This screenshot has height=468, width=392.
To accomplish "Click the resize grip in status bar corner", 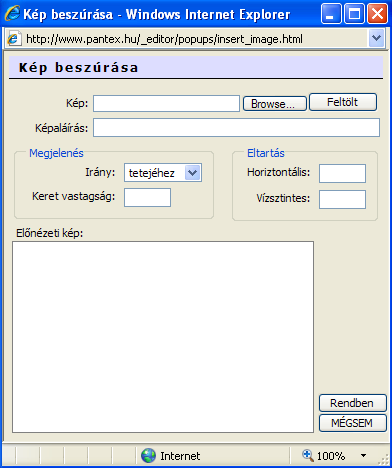I will 384,460.
